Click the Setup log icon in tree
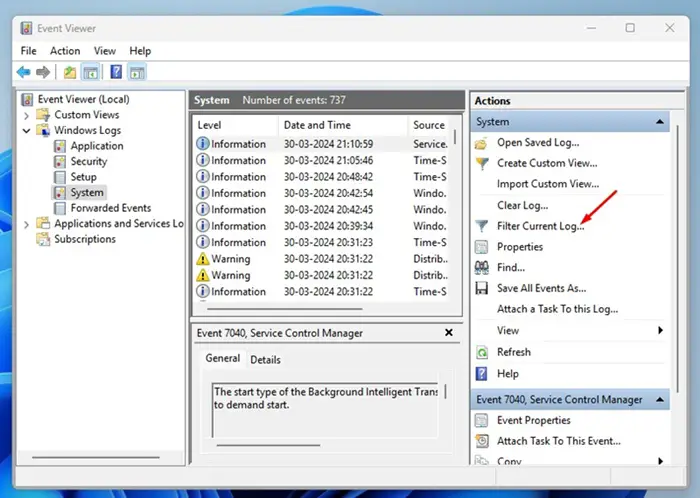The width and height of the screenshot is (700, 498). tap(59, 177)
